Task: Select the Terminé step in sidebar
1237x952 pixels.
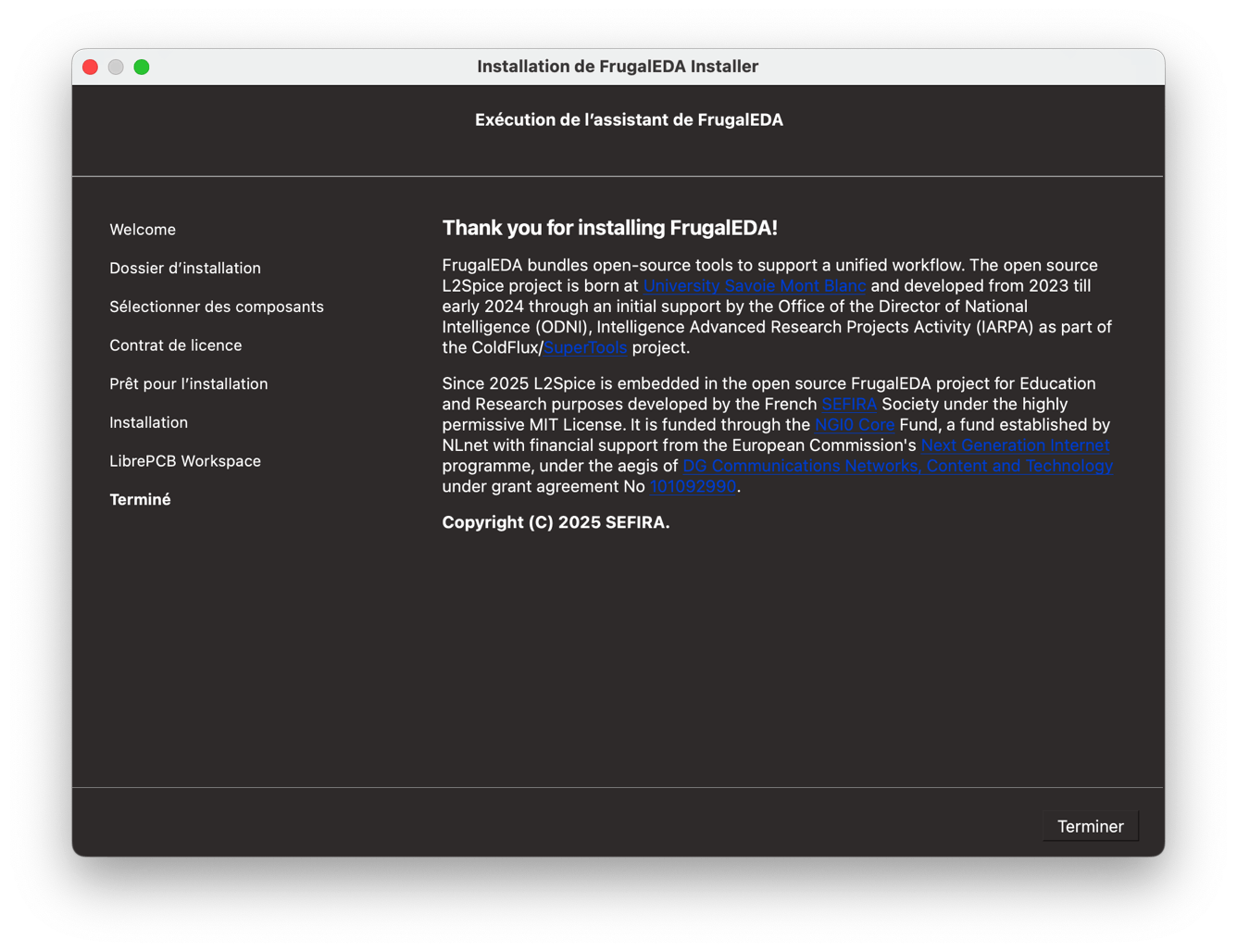Action: pos(141,500)
